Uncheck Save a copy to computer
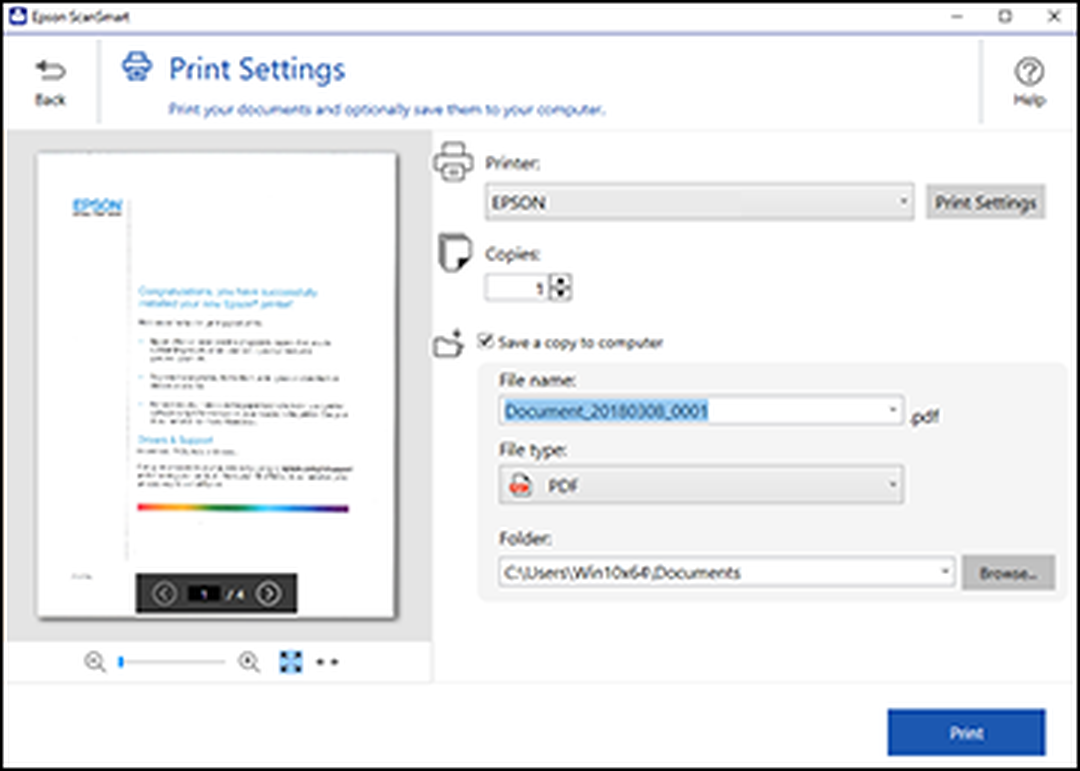Viewport: 1080px width, 771px height. (x=486, y=340)
